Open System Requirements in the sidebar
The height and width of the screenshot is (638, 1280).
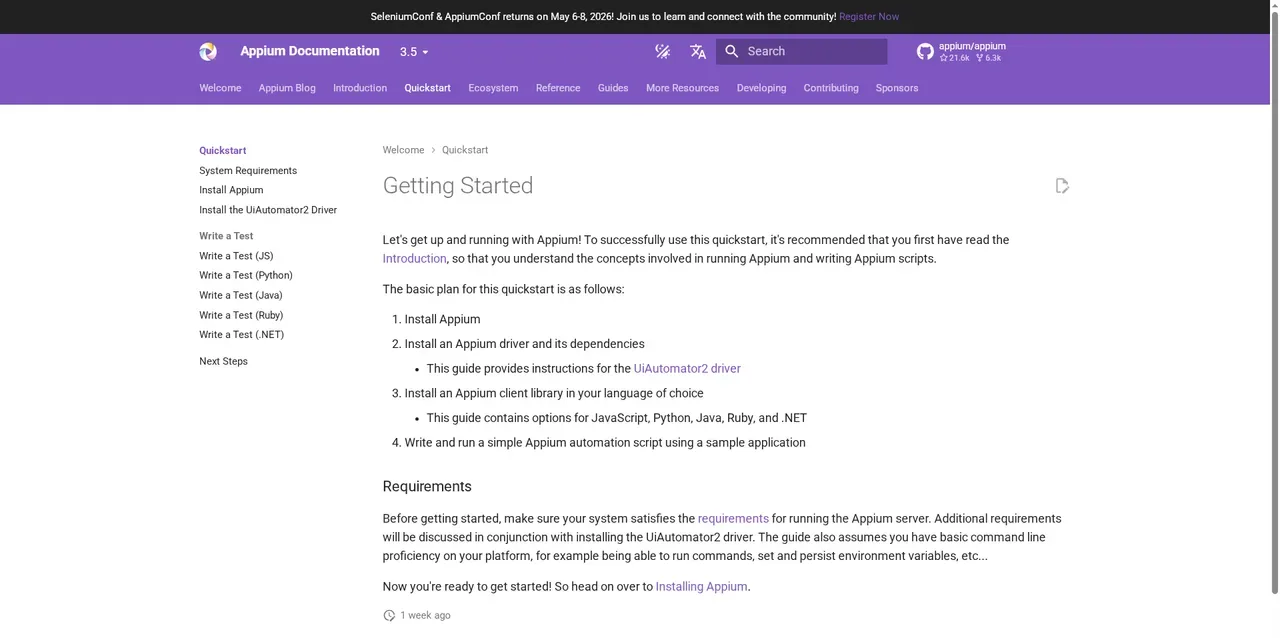248,171
